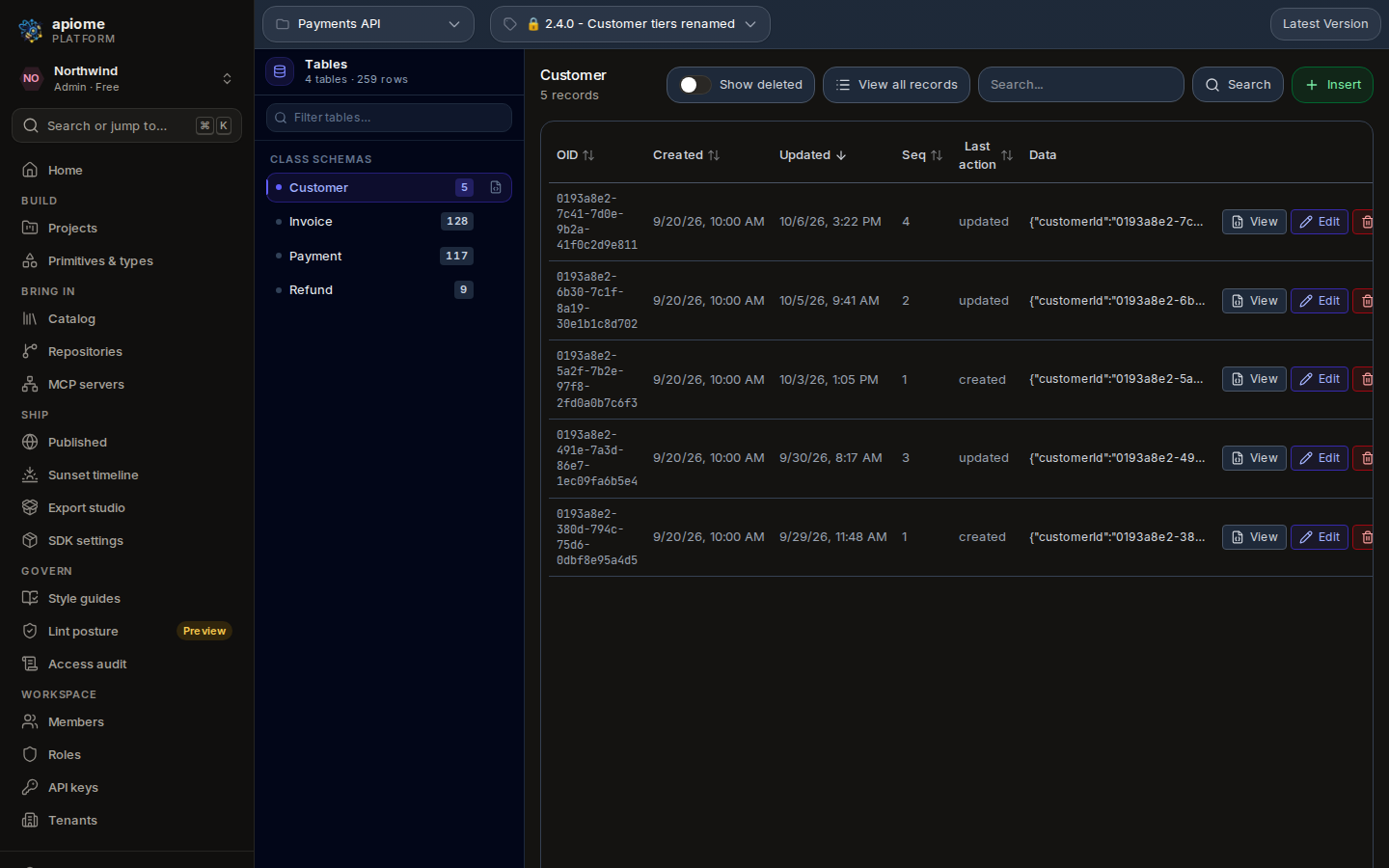This screenshot has height=868, width=1389.
Task: Go to Home in sidebar
Action: [126, 171]
